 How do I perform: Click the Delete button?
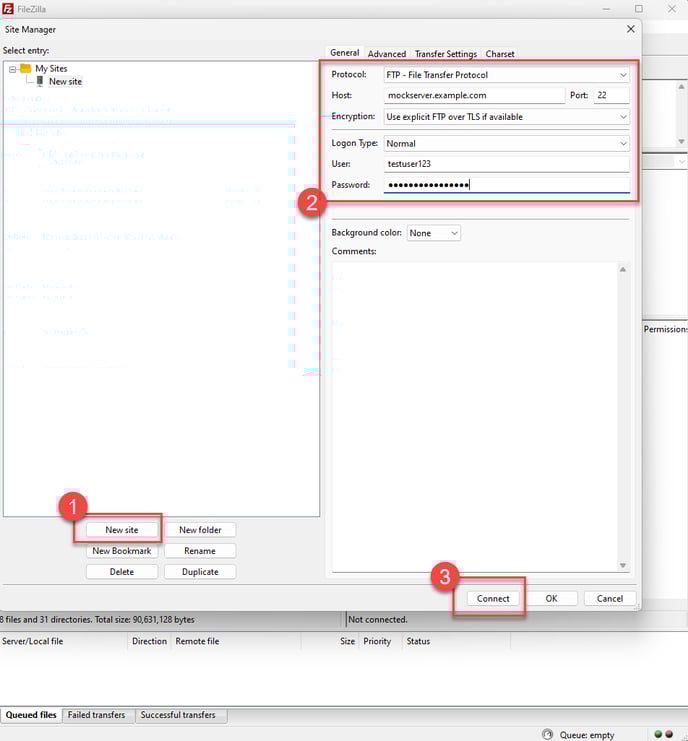[x=122, y=571]
